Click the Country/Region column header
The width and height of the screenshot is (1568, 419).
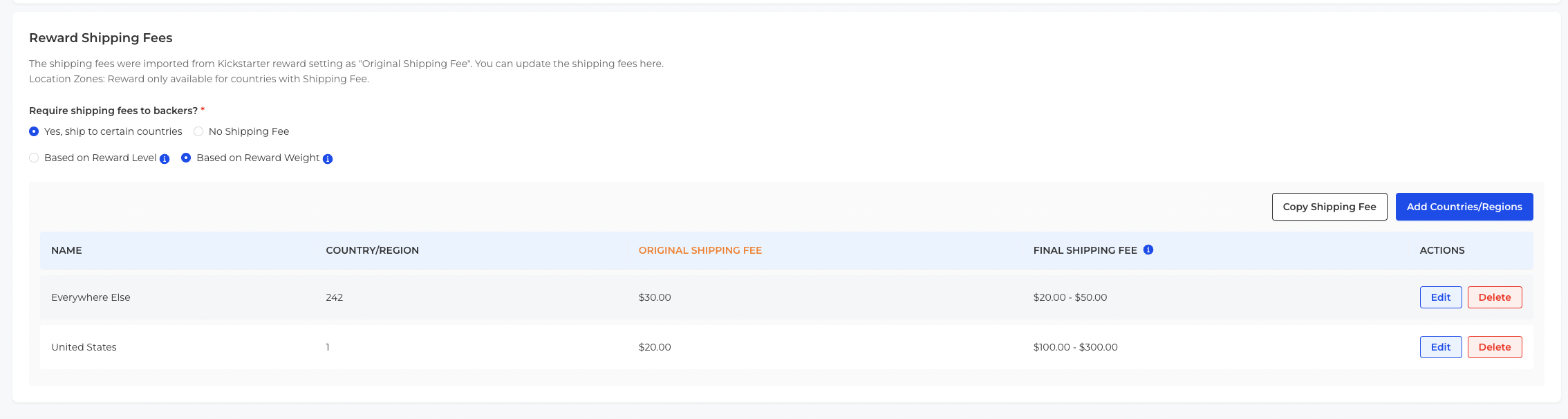point(372,250)
